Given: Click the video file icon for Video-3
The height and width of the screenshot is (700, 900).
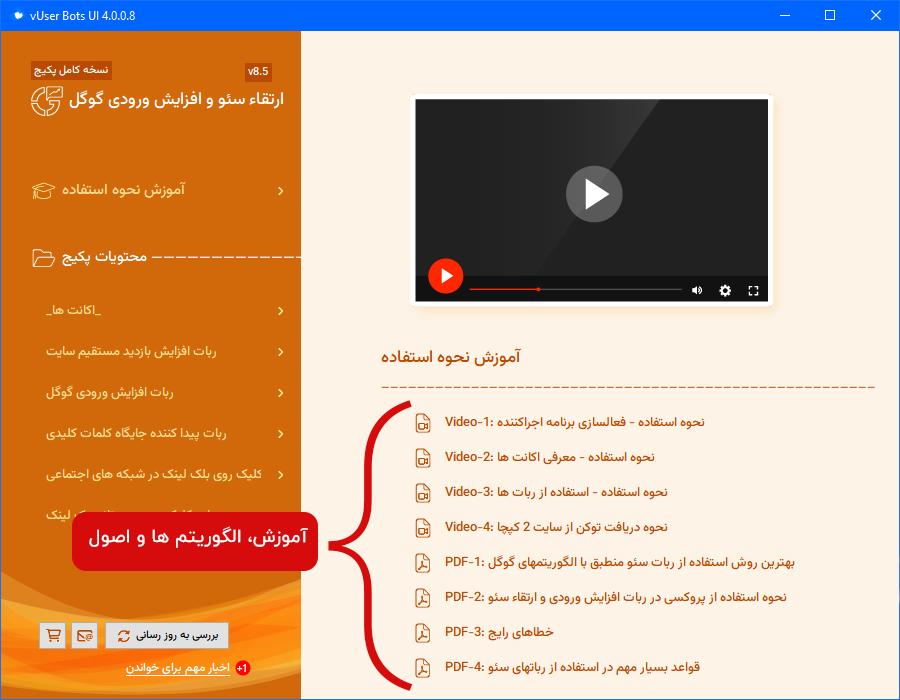Looking at the screenshot, I should coord(423,493).
